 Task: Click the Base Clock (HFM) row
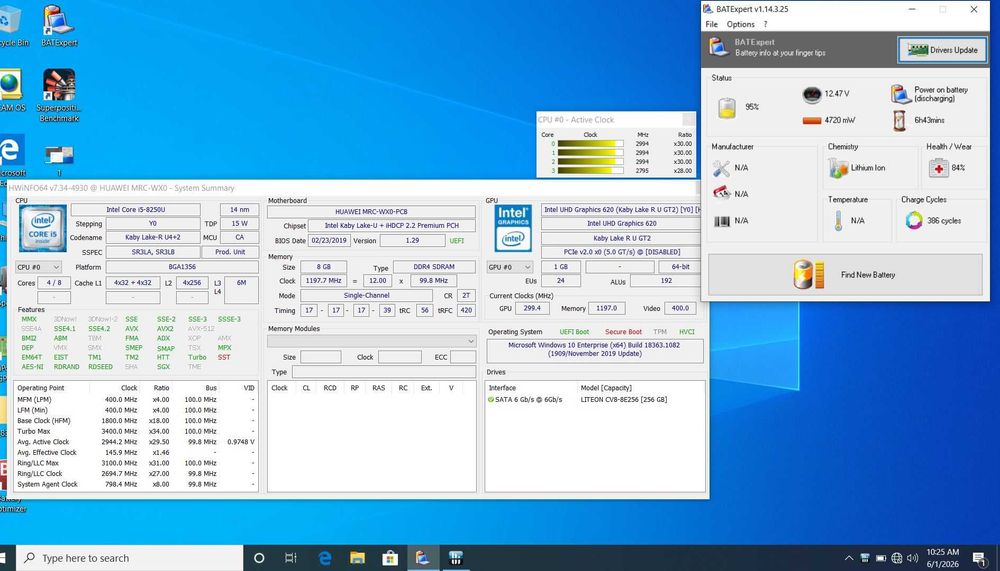coord(136,420)
